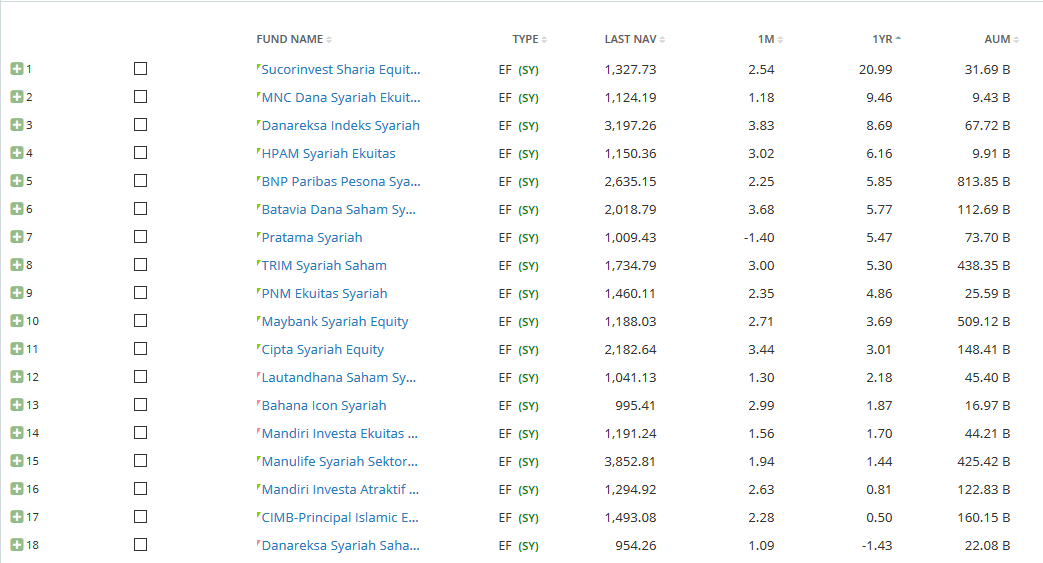This screenshot has width=1043, height=563.
Task: Expand row 1 with green plus icon
Action: pyautogui.click(x=17, y=69)
